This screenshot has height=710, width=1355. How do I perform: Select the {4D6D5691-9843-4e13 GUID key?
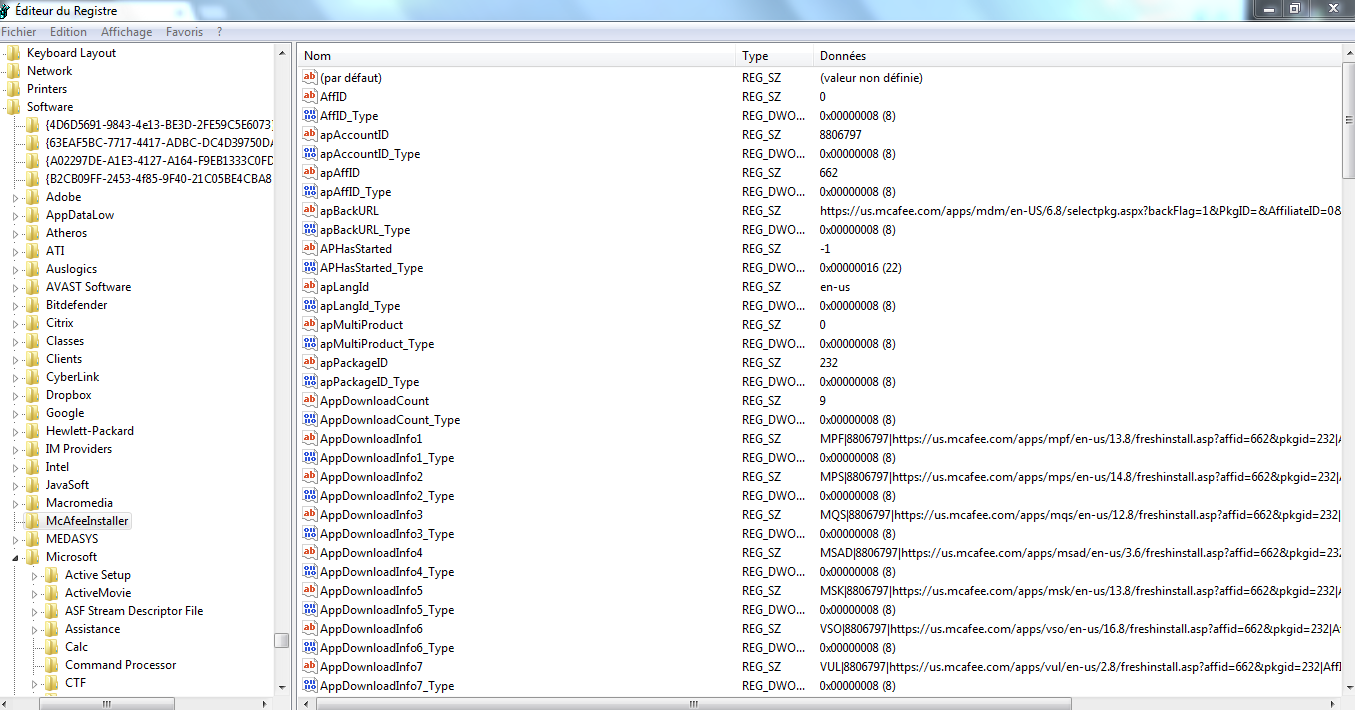(159, 125)
